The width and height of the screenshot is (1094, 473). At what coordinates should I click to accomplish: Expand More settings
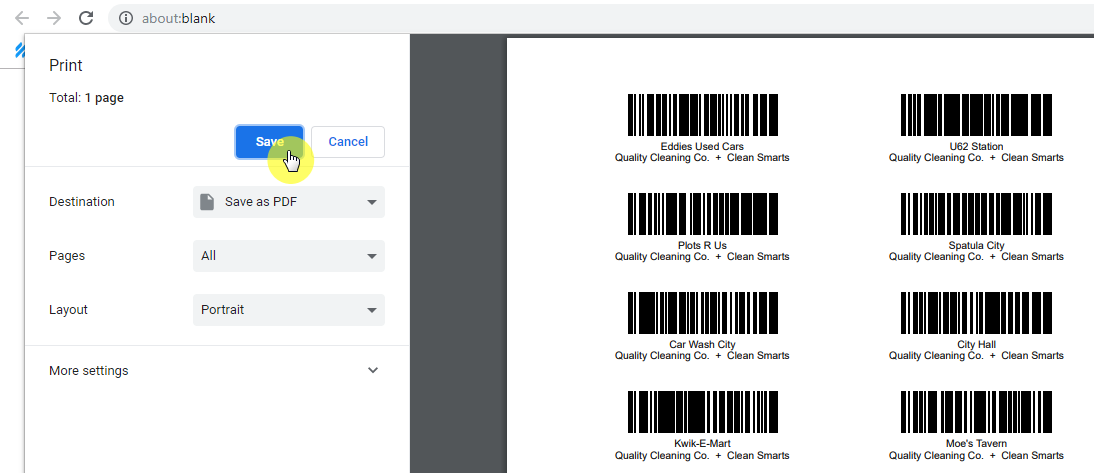[214, 371]
